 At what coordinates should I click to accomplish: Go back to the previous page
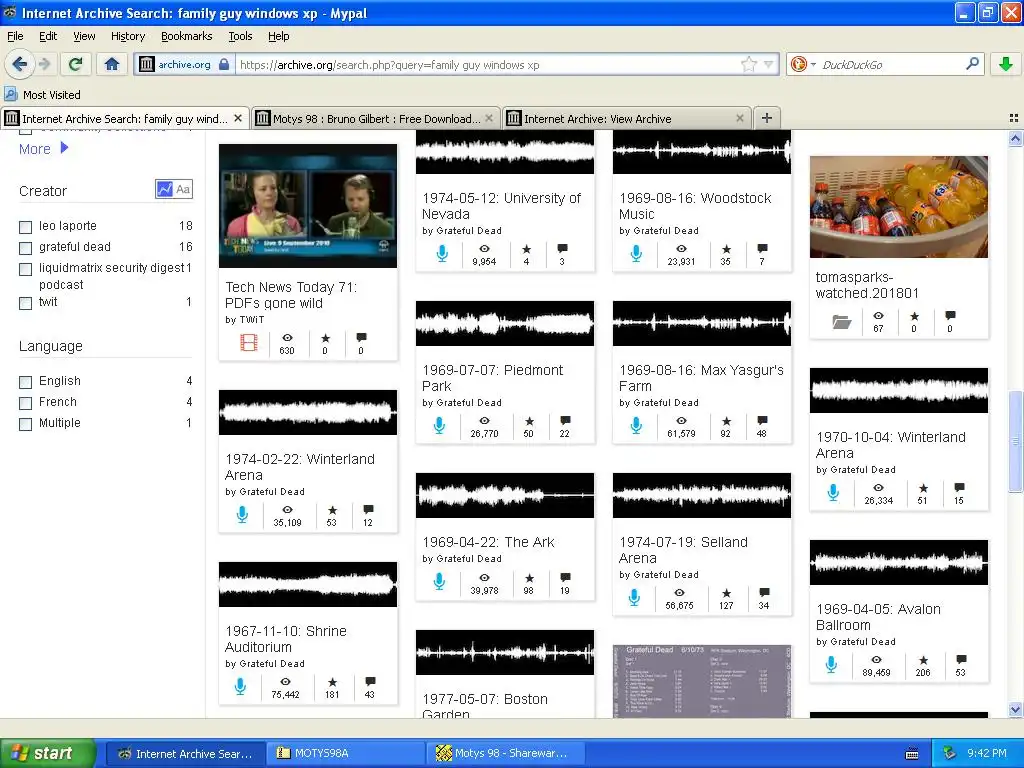19,64
